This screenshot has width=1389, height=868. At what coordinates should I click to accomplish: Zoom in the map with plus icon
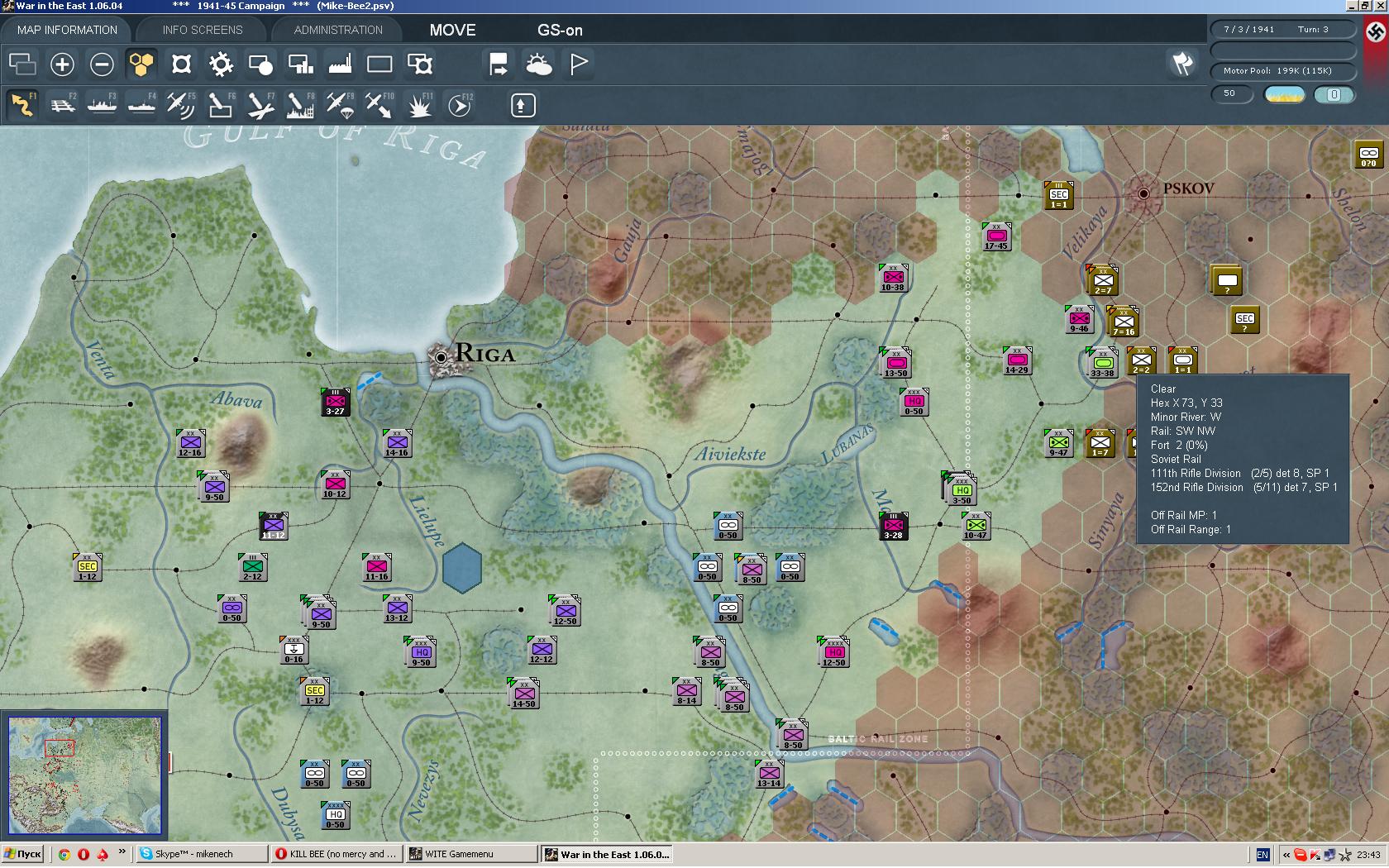(x=62, y=64)
